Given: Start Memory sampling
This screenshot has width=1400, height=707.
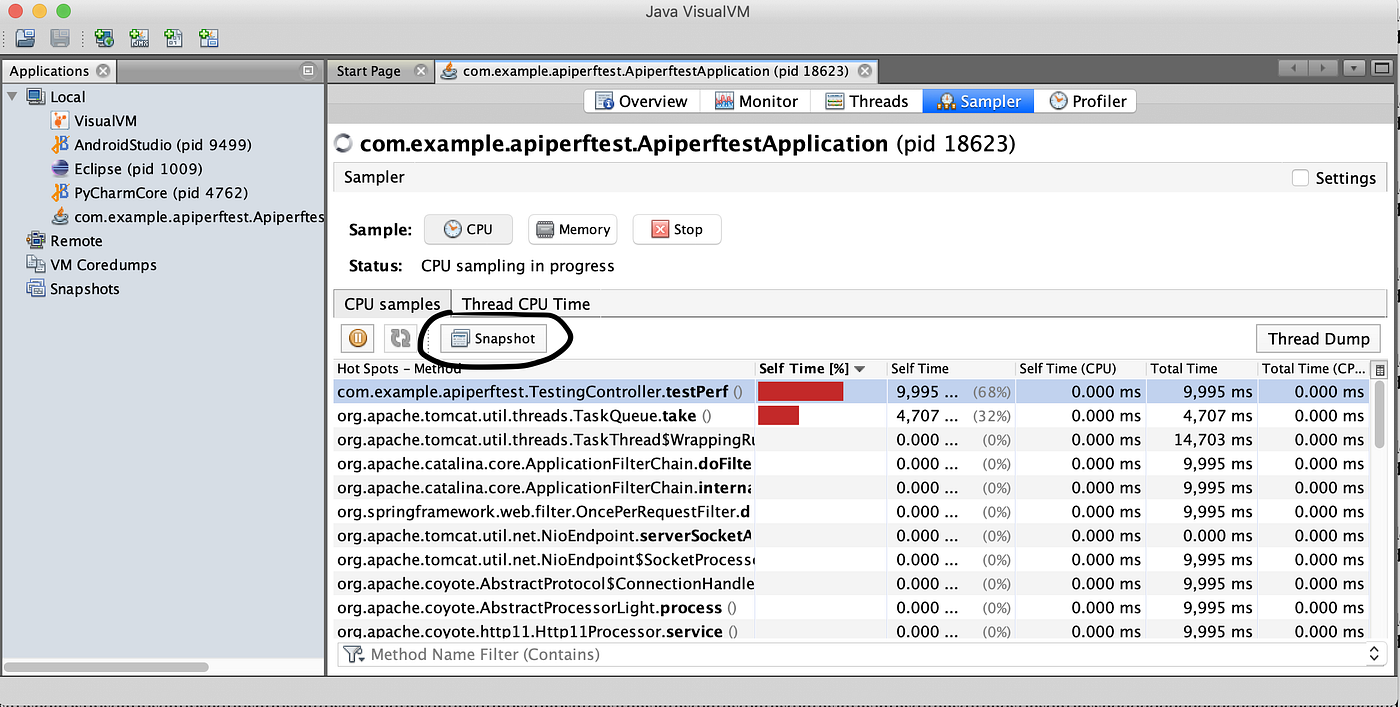Looking at the screenshot, I should point(573,229).
